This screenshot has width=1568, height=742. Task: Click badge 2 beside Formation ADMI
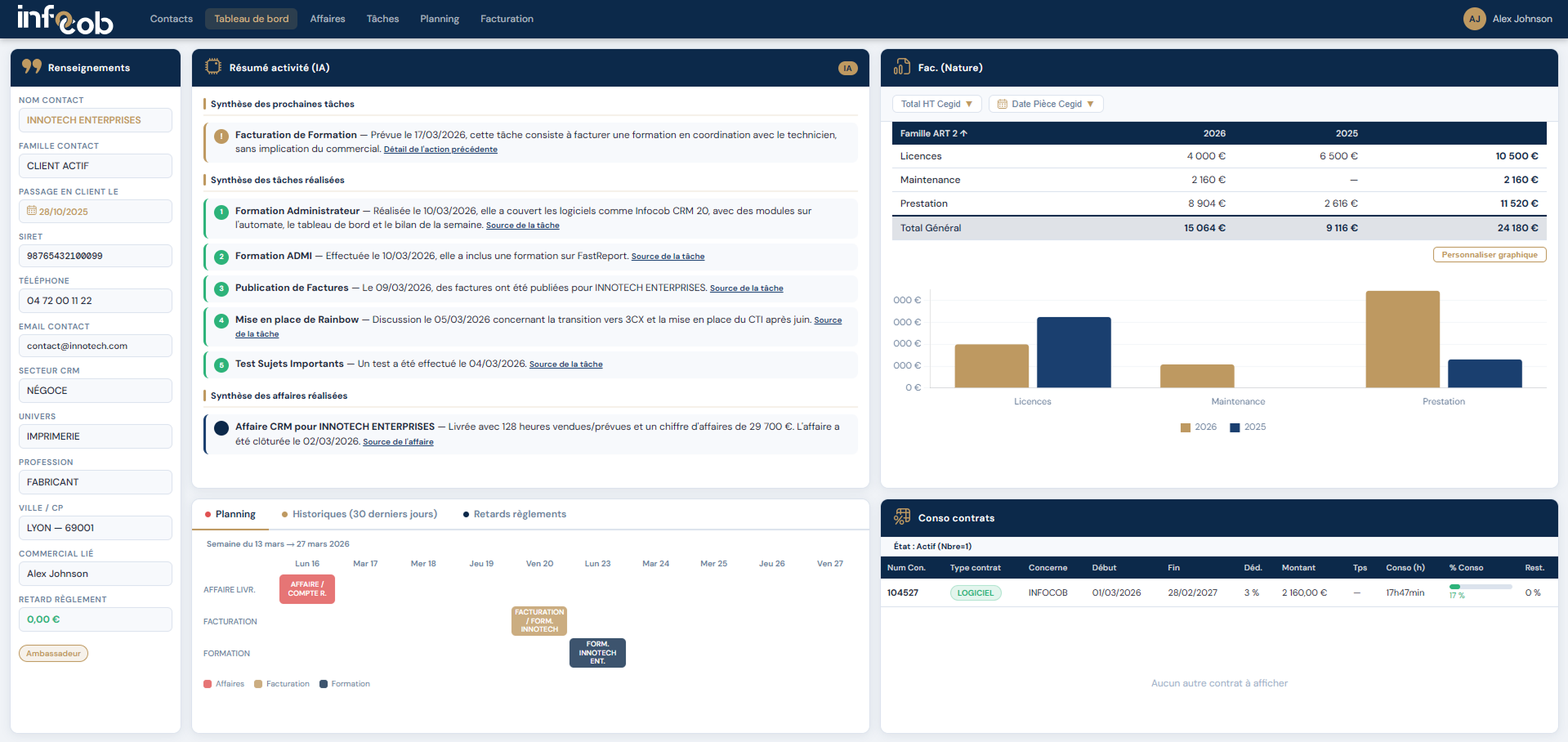(x=221, y=257)
